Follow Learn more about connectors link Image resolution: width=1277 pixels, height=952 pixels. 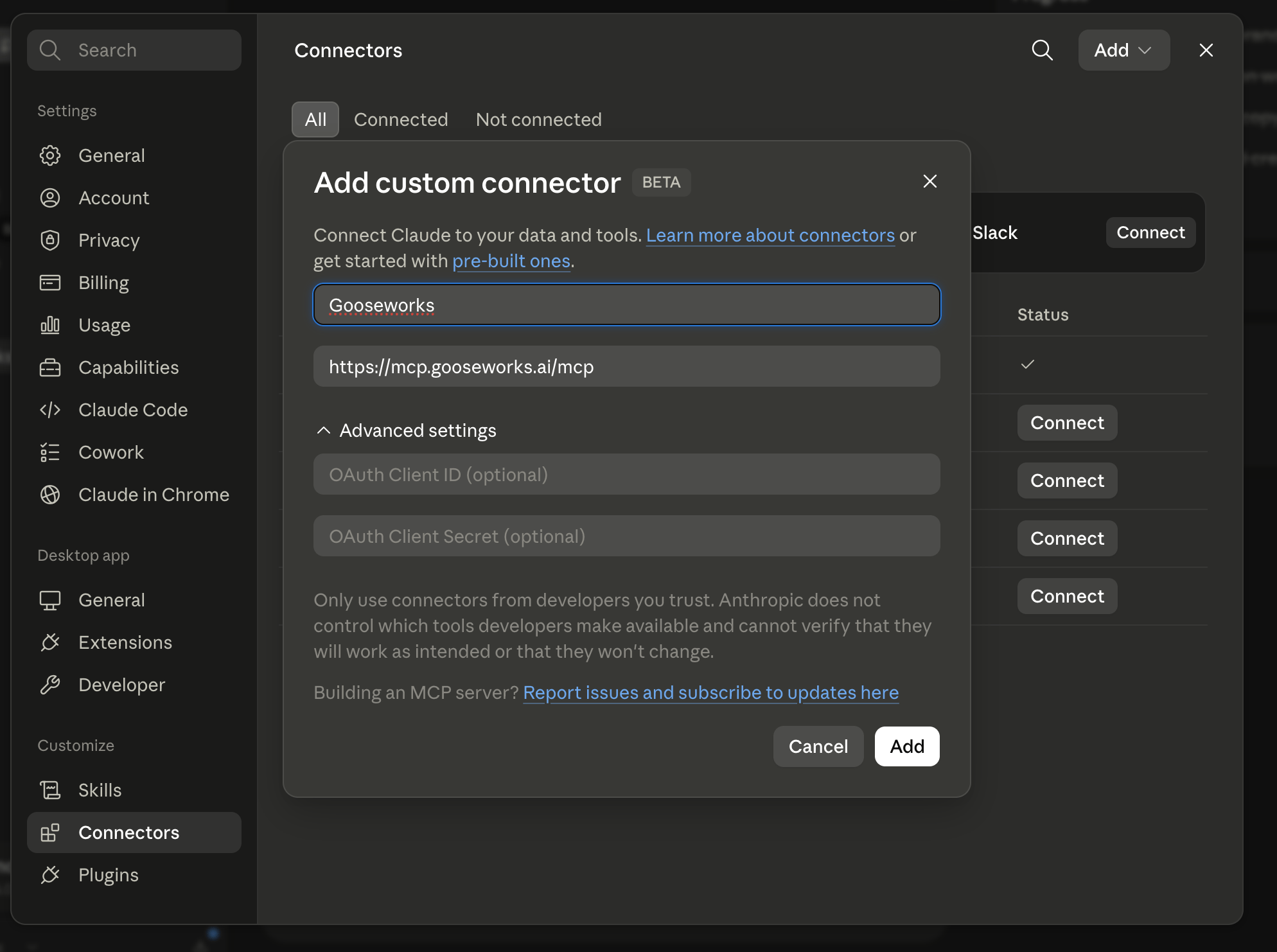click(x=770, y=235)
